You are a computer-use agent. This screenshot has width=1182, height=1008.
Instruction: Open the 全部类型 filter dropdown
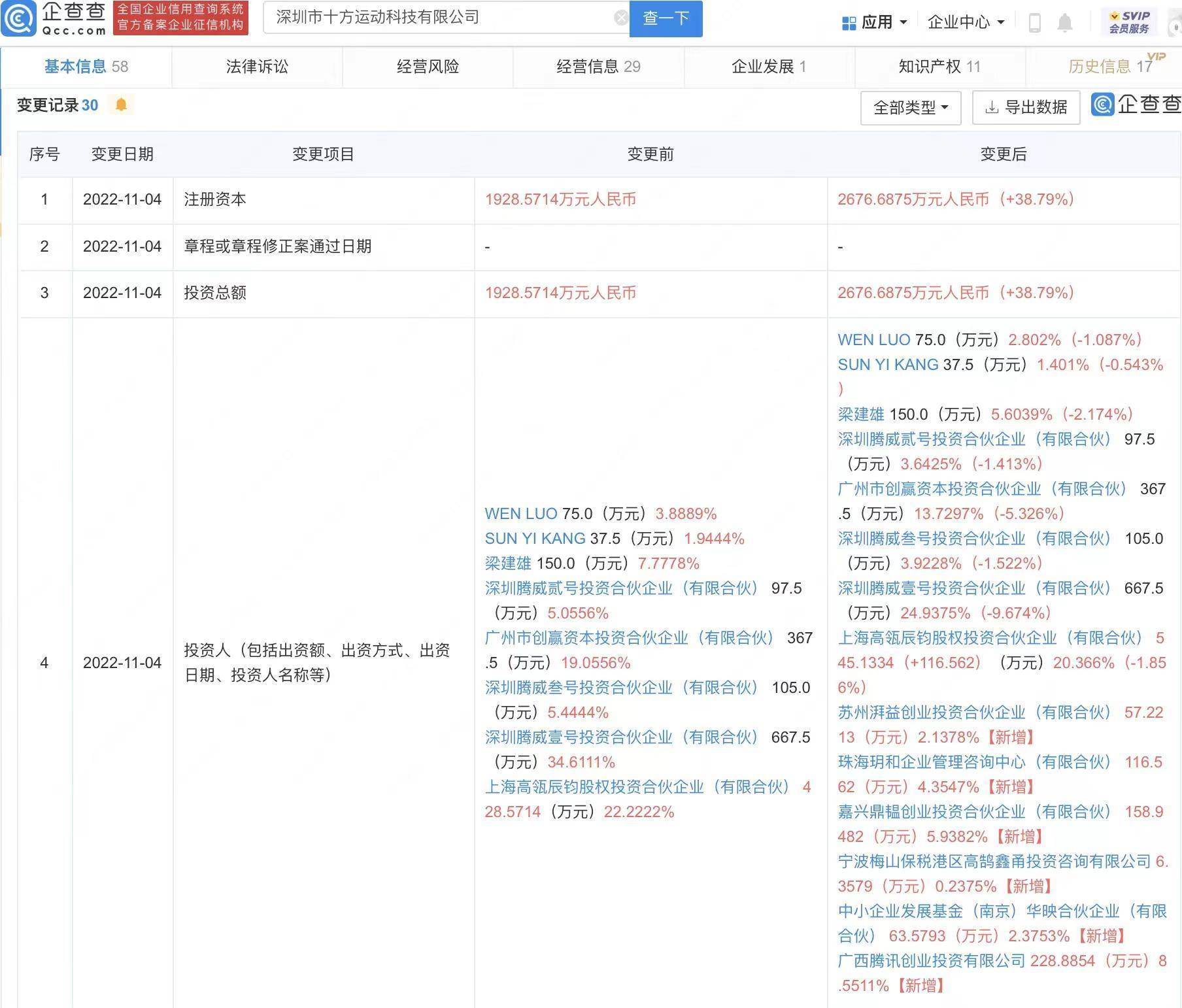point(911,107)
